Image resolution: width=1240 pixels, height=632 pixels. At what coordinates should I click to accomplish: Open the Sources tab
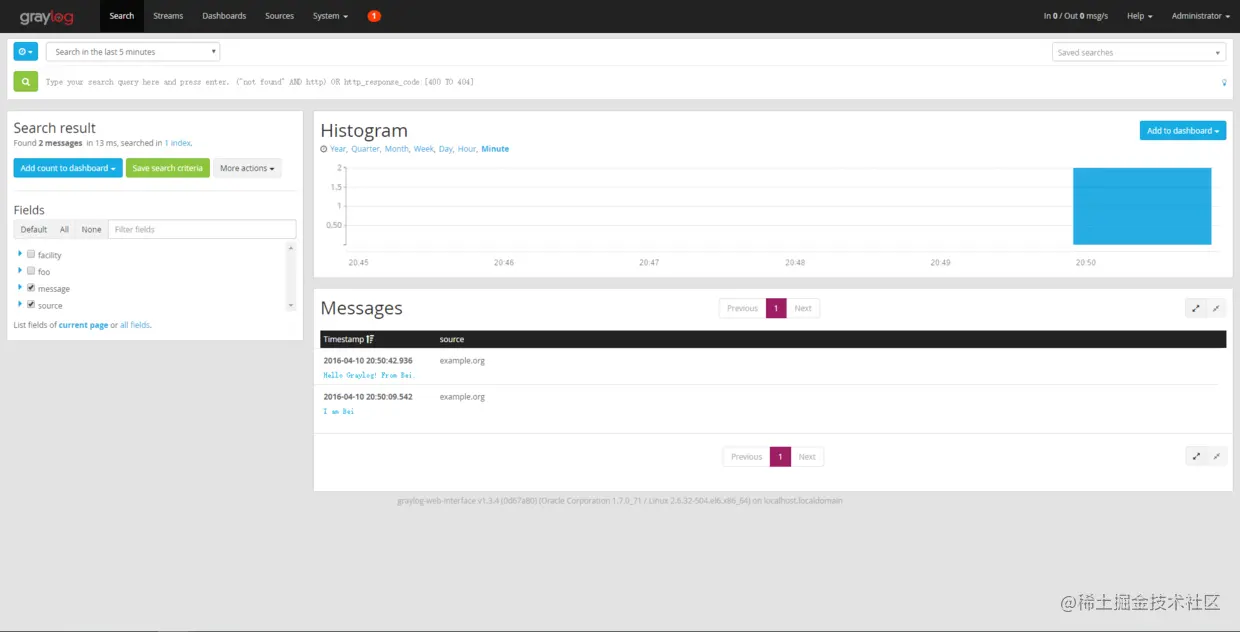coord(280,16)
